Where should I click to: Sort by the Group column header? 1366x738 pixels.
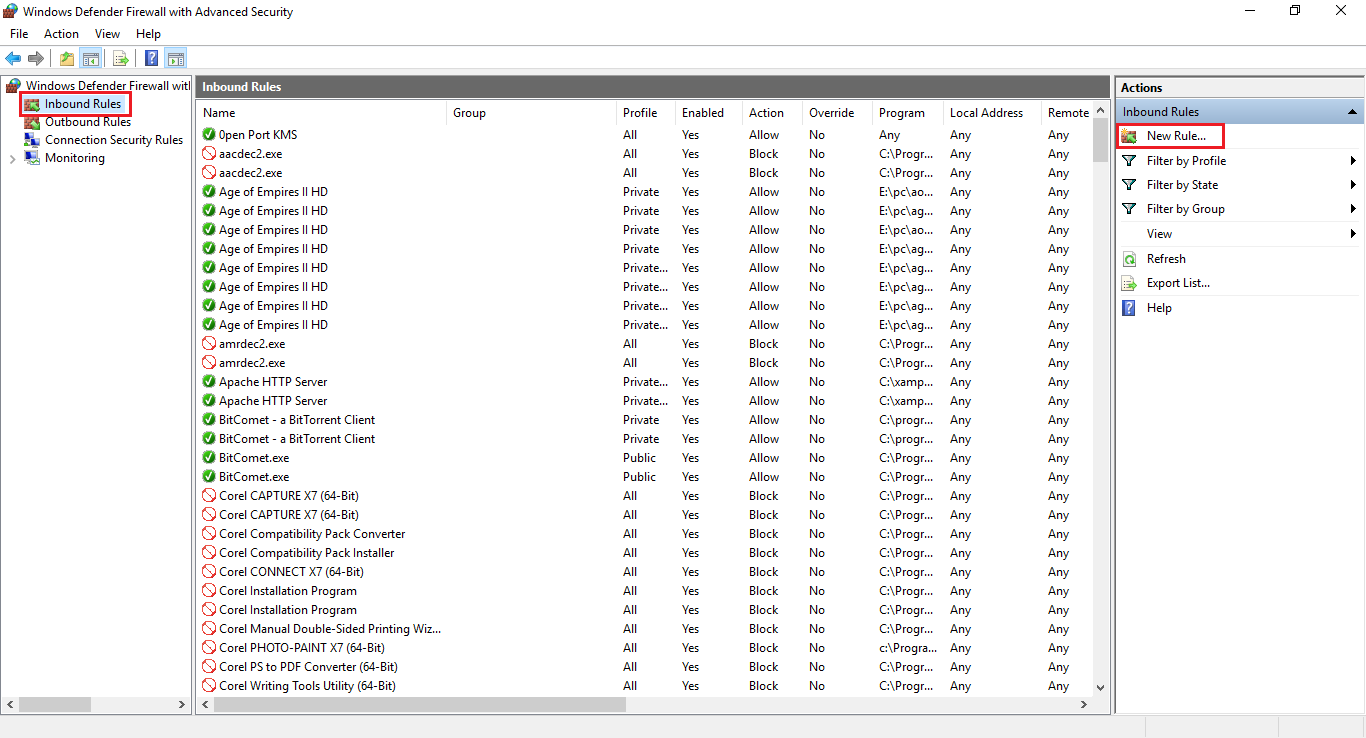pos(532,113)
